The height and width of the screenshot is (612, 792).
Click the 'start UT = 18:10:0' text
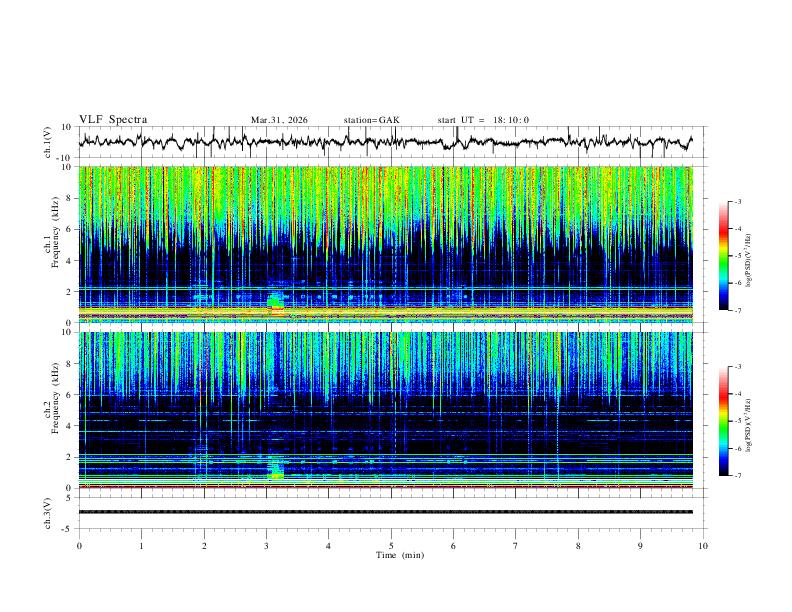pyautogui.click(x=483, y=120)
